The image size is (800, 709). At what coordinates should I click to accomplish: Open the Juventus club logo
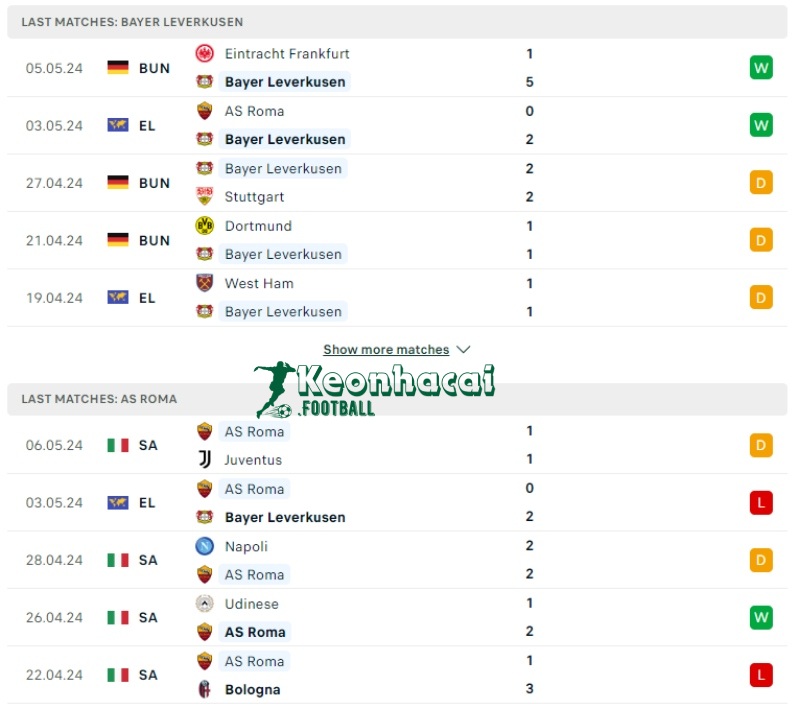click(x=204, y=460)
